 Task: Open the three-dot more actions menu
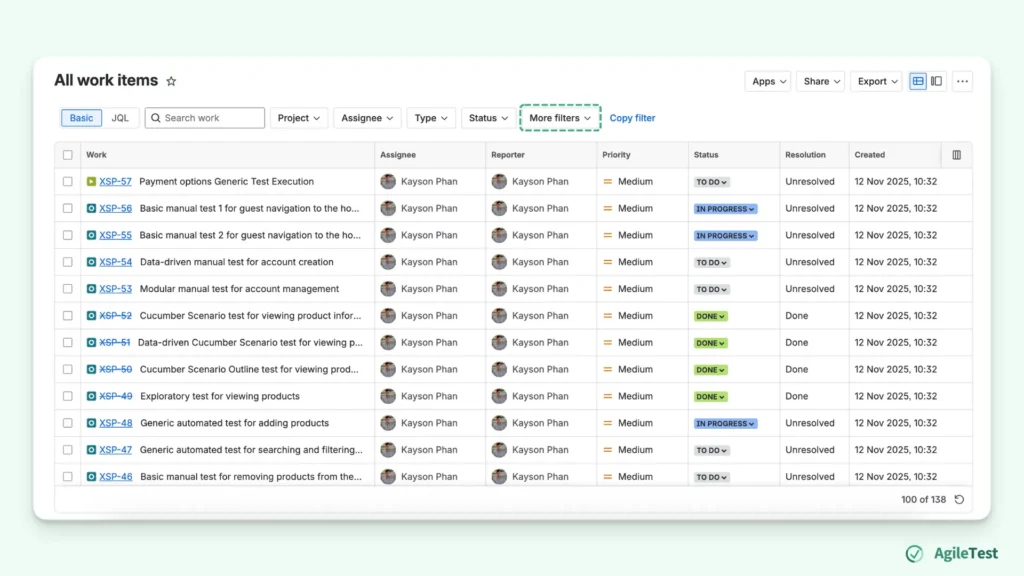tap(962, 81)
